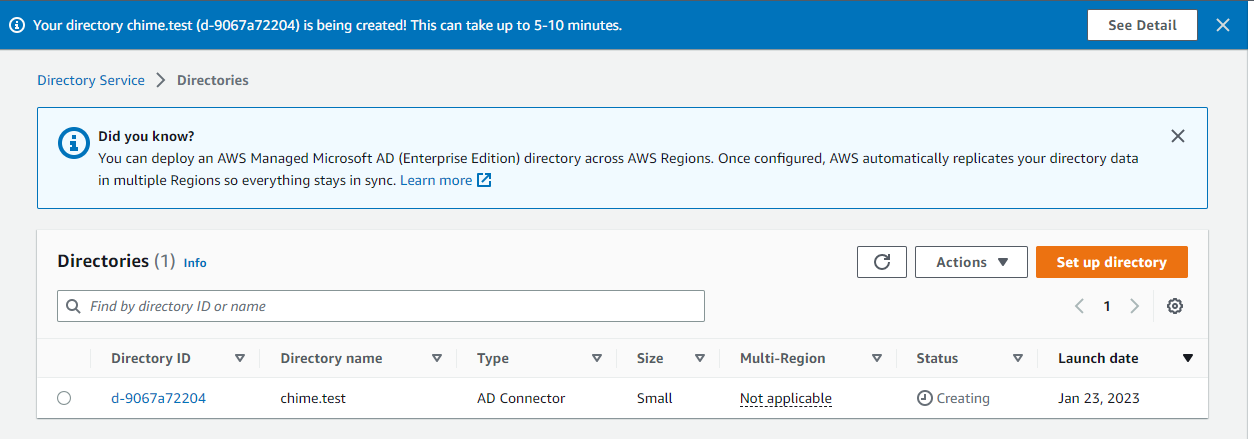Sort by Directory ID column arrow
This screenshot has height=439, width=1254.
240,358
